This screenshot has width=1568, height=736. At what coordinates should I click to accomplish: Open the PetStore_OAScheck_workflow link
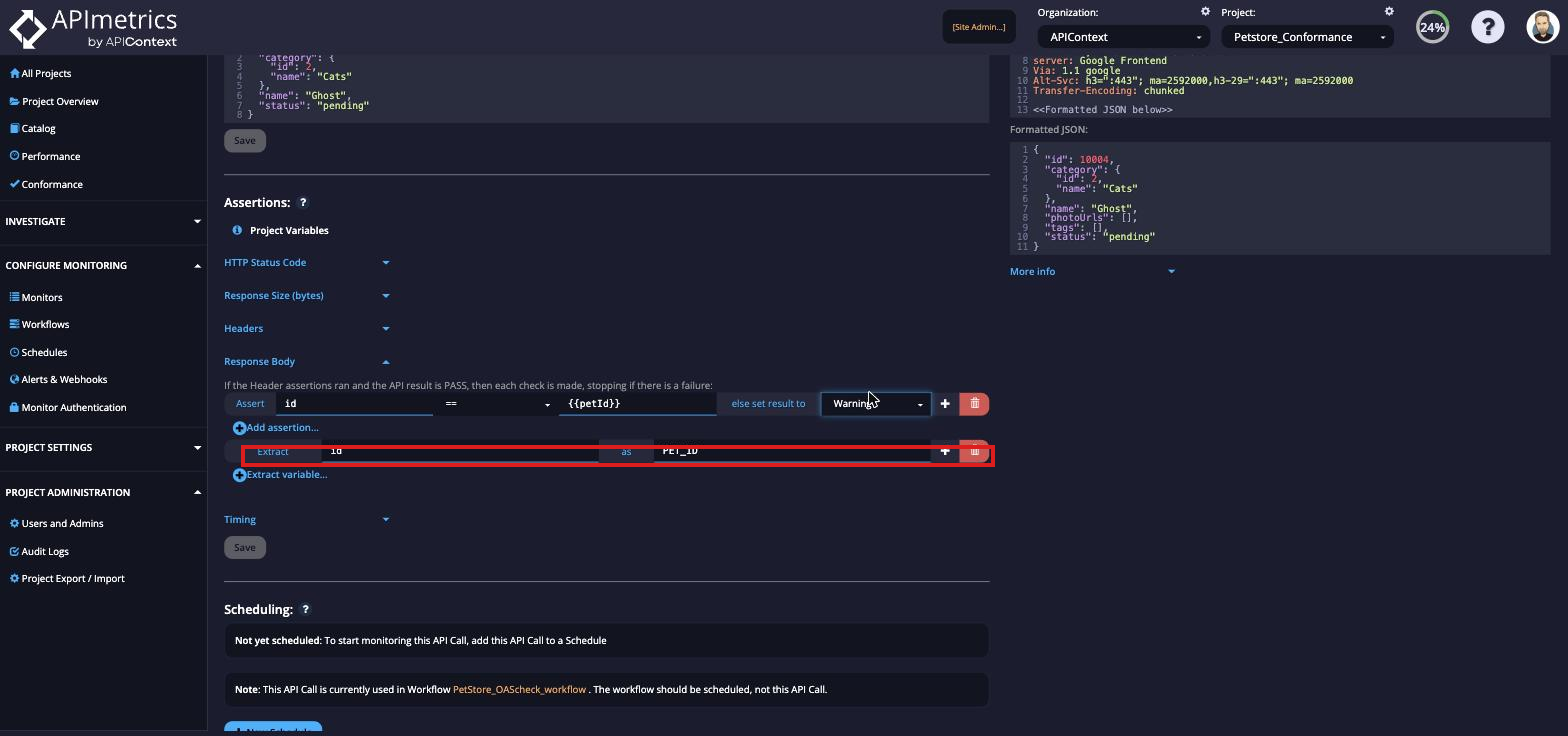point(520,690)
